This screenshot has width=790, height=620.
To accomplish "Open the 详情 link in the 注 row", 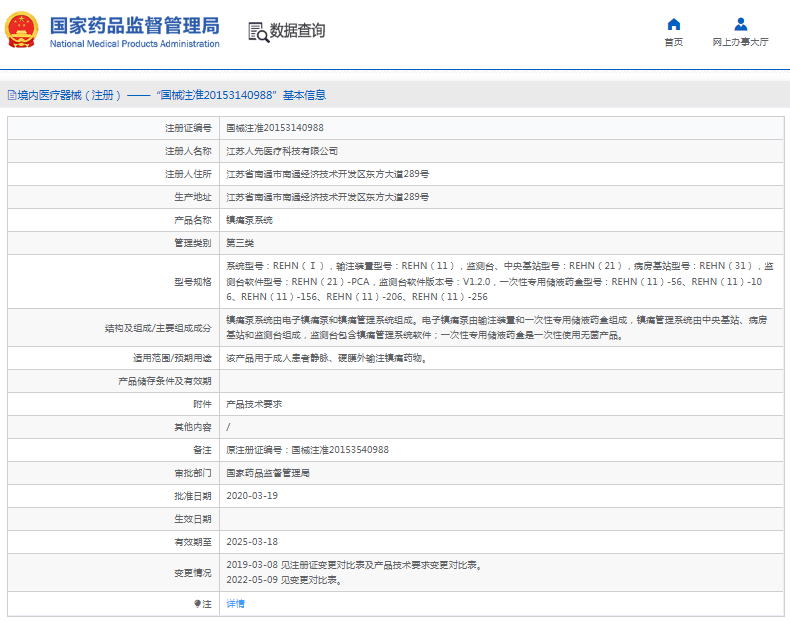I will coord(235,603).
